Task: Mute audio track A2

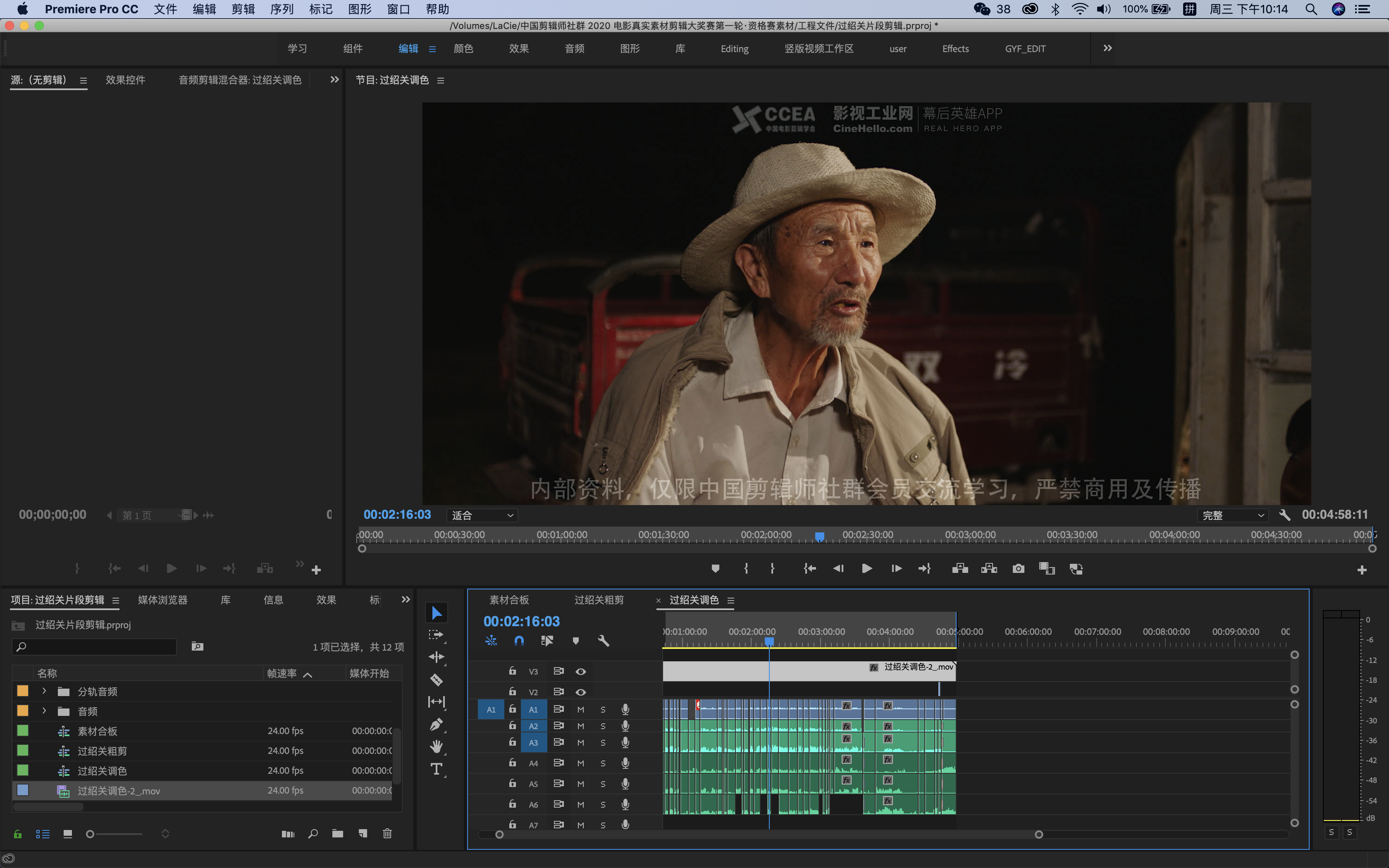Action: point(581,726)
